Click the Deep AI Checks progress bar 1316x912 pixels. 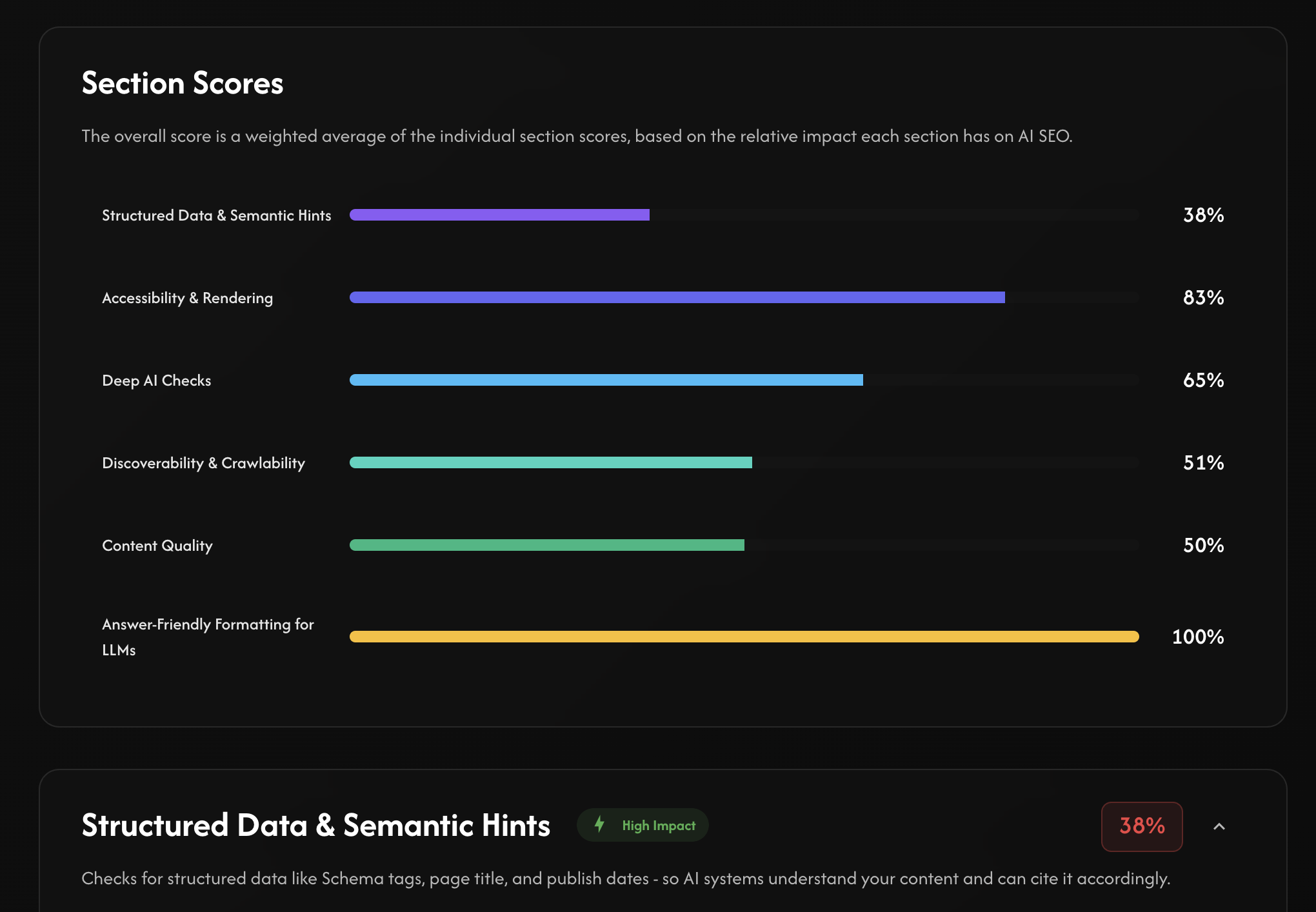click(x=744, y=380)
